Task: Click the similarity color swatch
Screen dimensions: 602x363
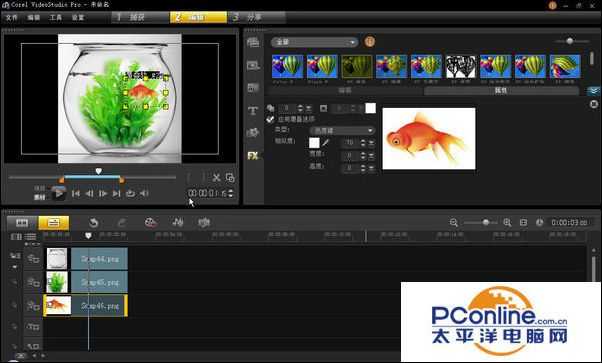Action: click(x=314, y=143)
